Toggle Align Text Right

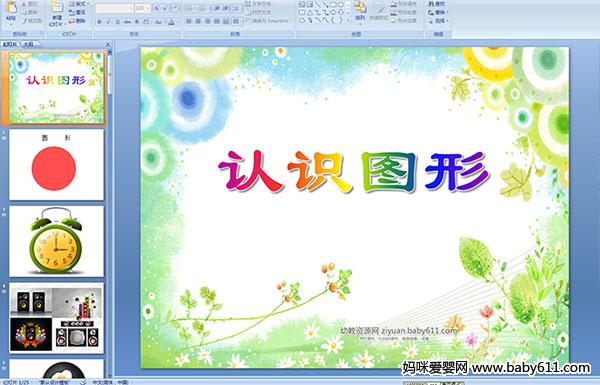pyautogui.click(x=207, y=21)
